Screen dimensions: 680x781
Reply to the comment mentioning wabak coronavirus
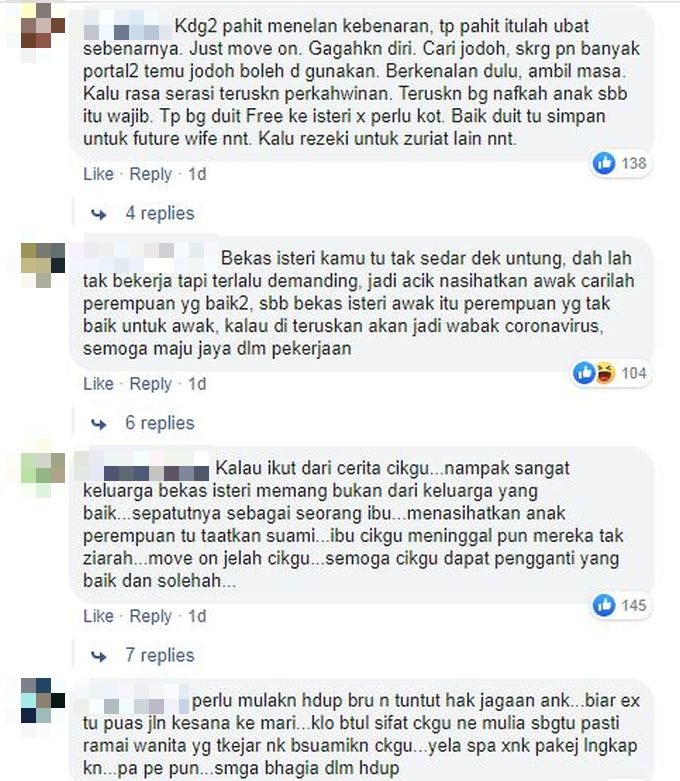(x=150, y=384)
